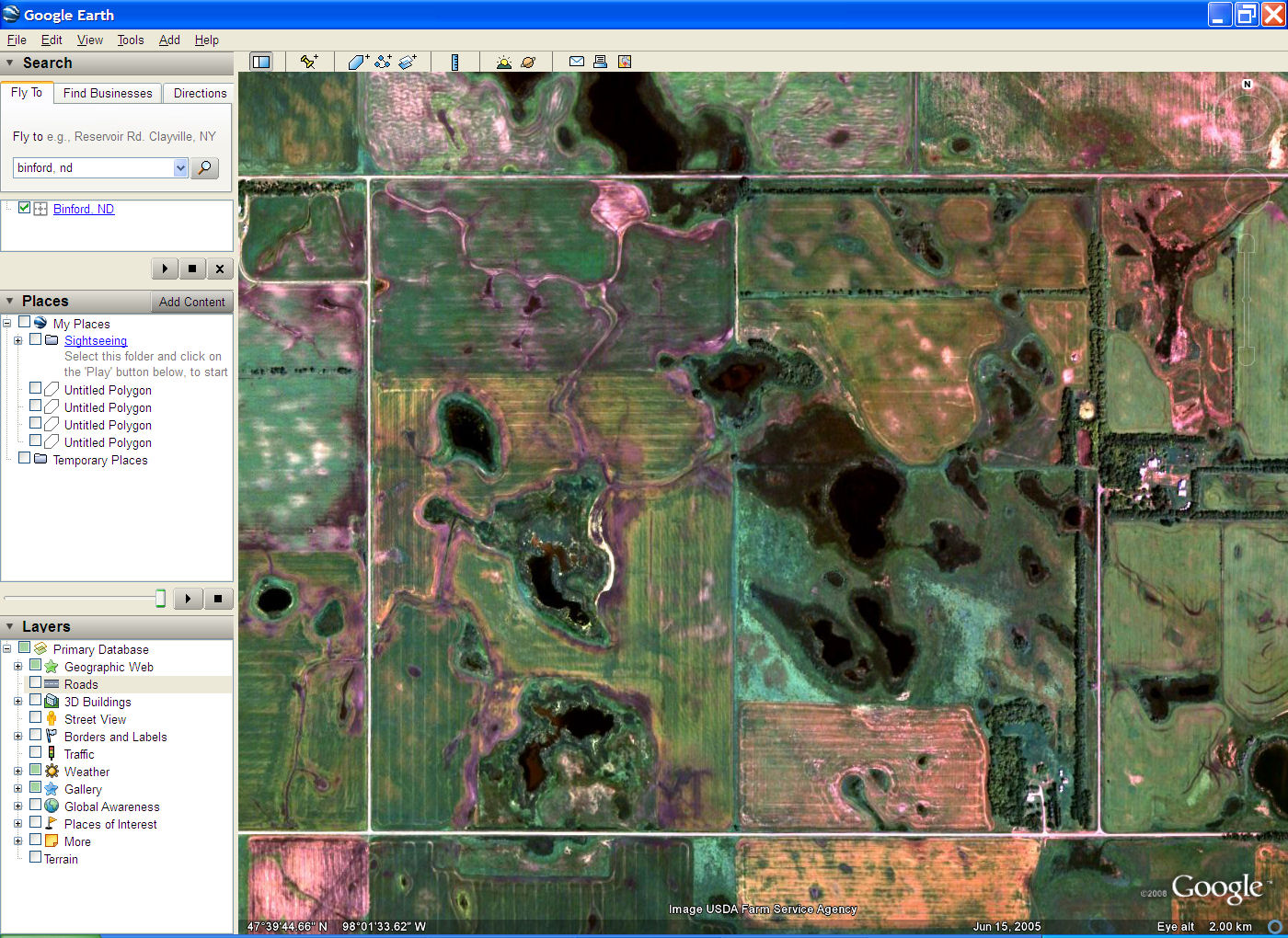Click the search magnifier button
Viewport: 1288px width, 938px height.
click(x=204, y=167)
